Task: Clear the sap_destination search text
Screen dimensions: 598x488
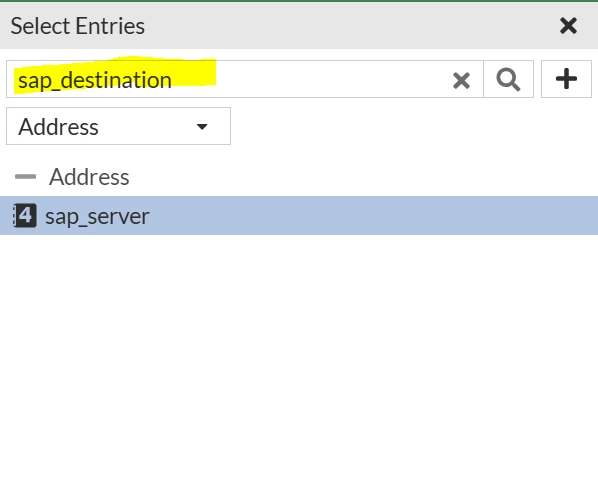Action: [461, 80]
